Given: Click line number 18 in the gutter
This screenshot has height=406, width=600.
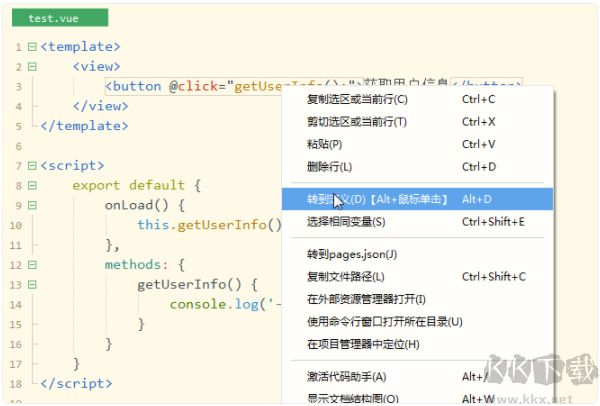Looking at the screenshot, I should (x=16, y=384).
